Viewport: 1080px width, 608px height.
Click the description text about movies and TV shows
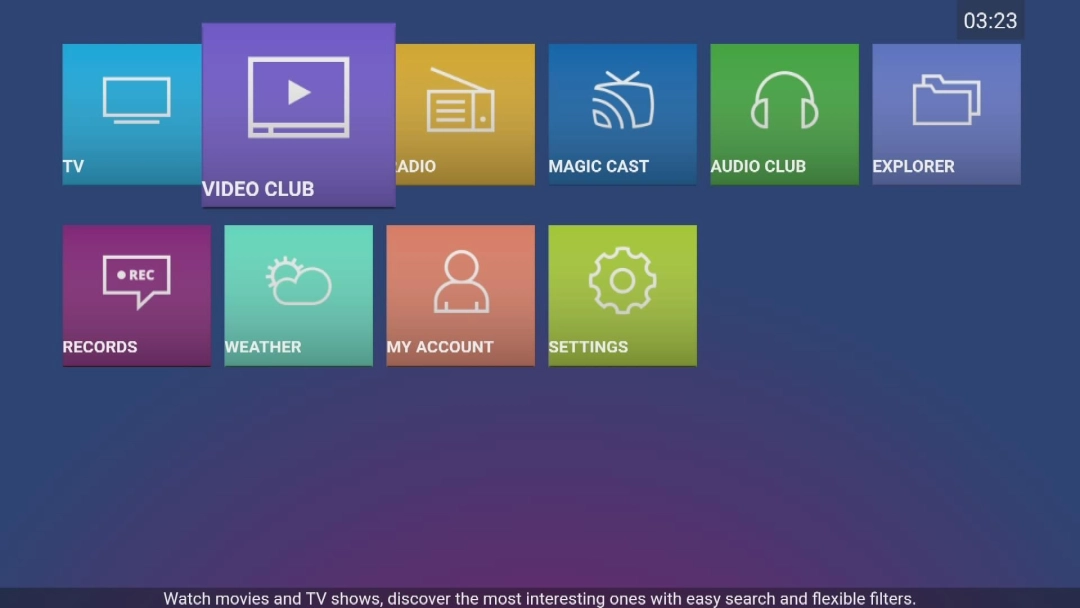click(x=539, y=598)
